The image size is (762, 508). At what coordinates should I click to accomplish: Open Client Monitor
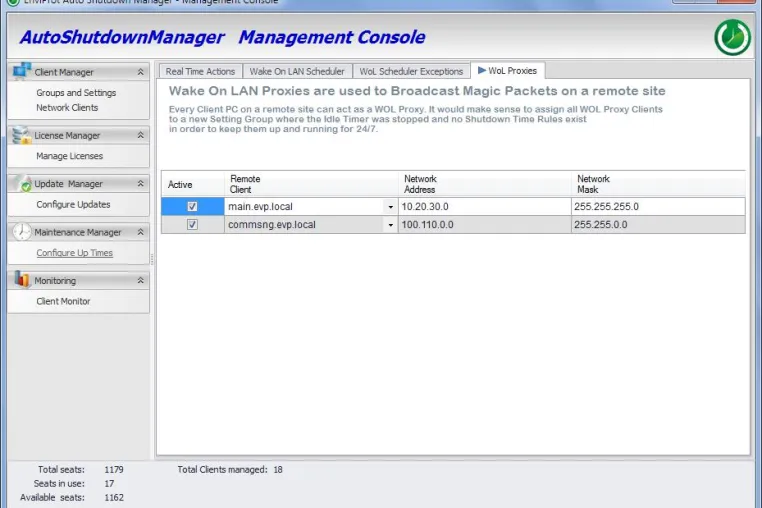tap(63, 301)
